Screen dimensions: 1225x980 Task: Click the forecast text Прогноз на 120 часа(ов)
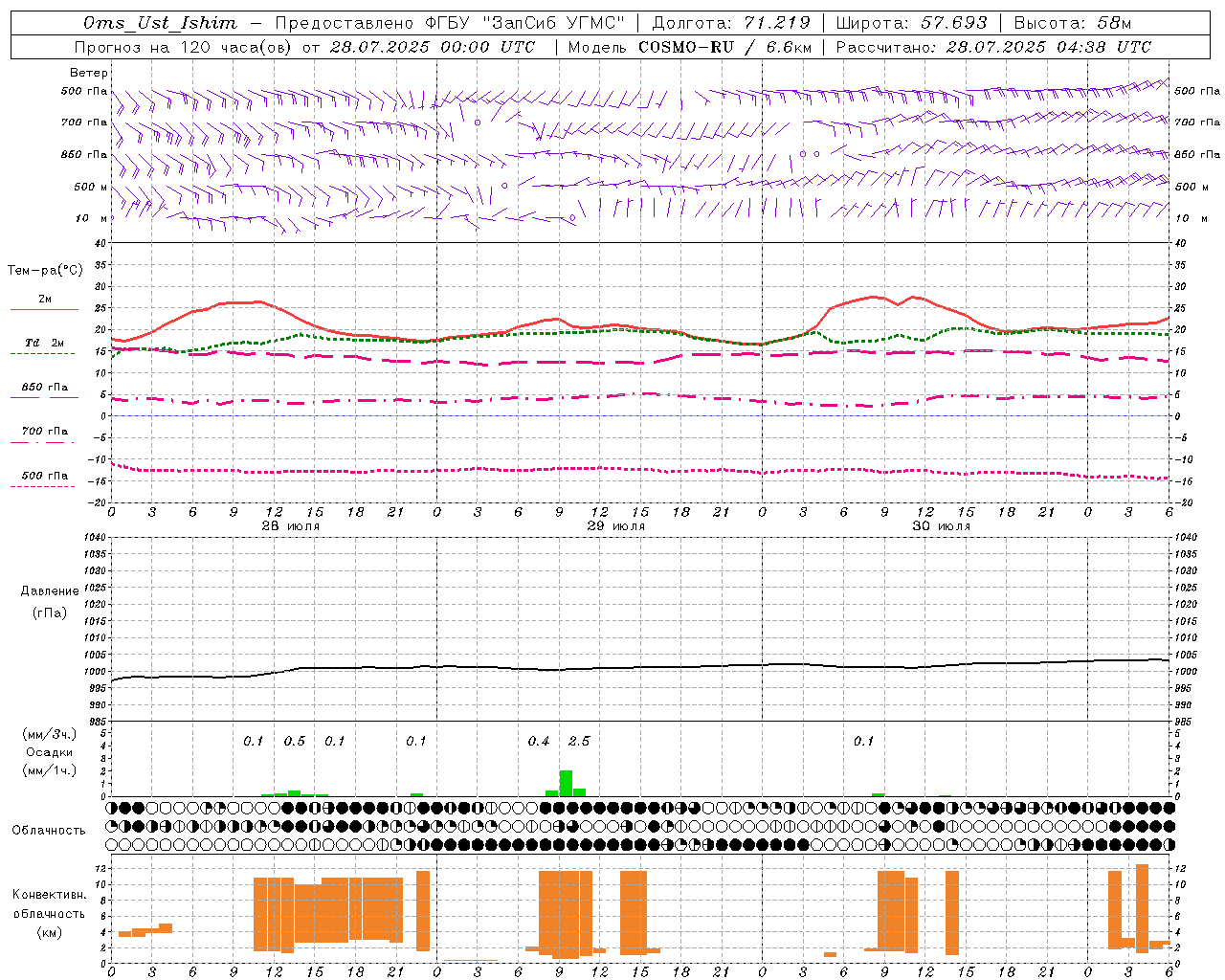click(x=184, y=47)
